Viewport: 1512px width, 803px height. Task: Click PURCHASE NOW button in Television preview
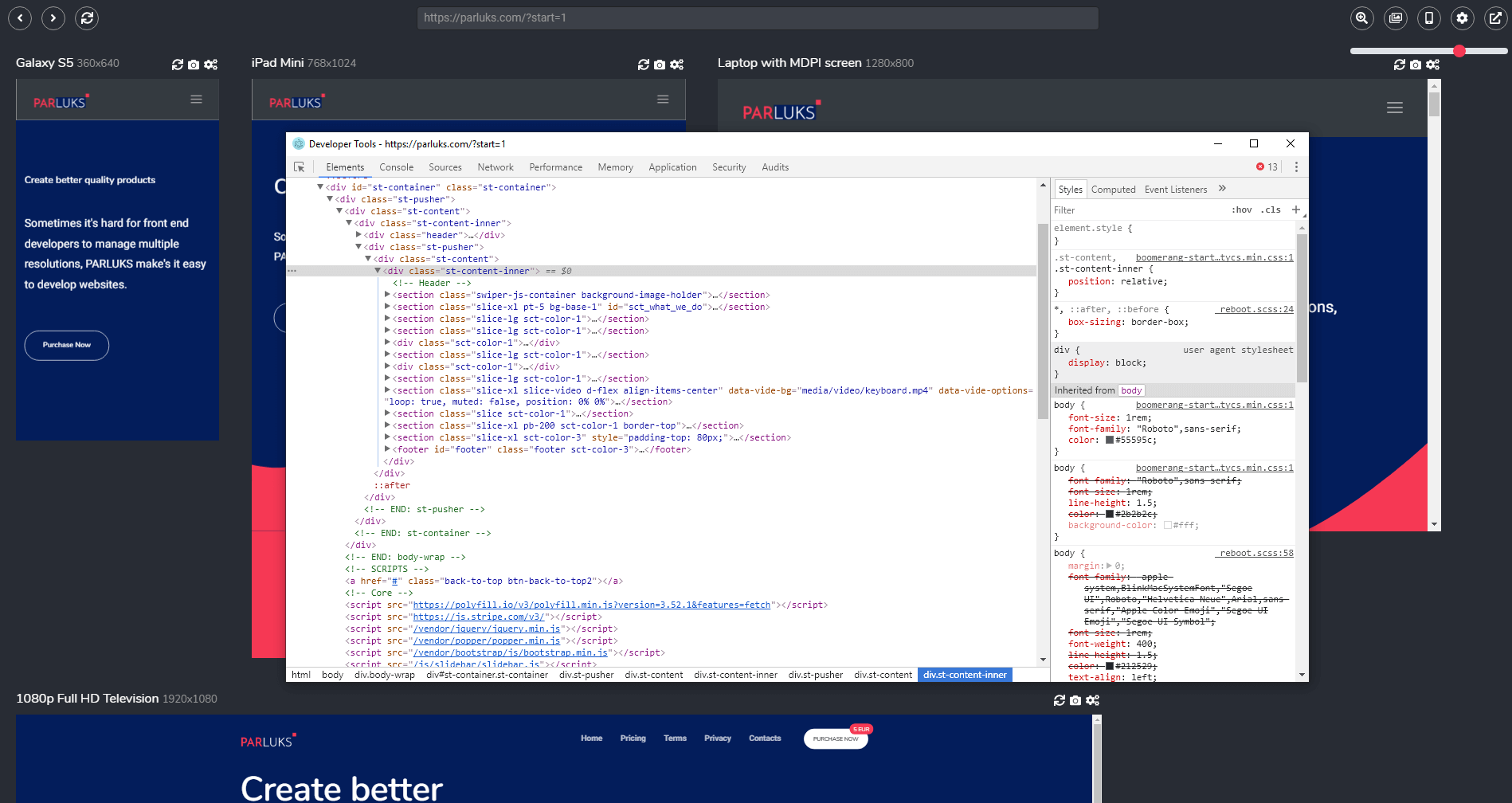pos(836,738)
